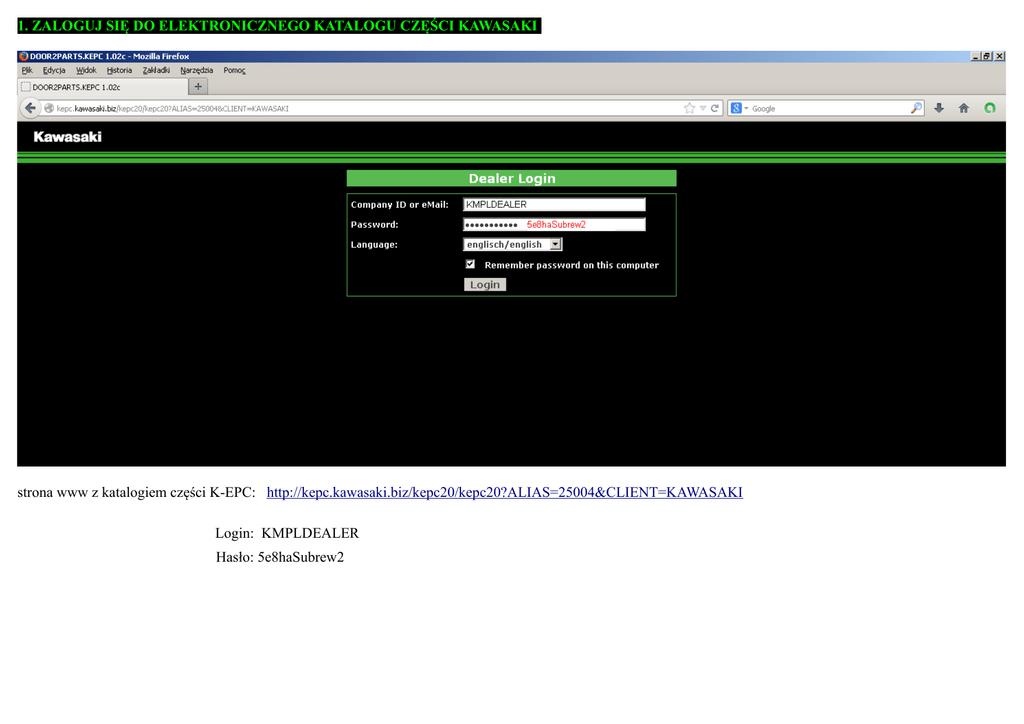Open the Narzędzia menu
The image size is (1024, 724).
(196, 70)
